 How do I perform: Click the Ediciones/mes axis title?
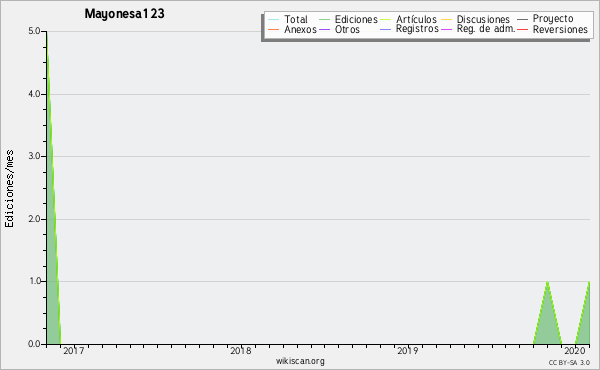pos(9,189)
